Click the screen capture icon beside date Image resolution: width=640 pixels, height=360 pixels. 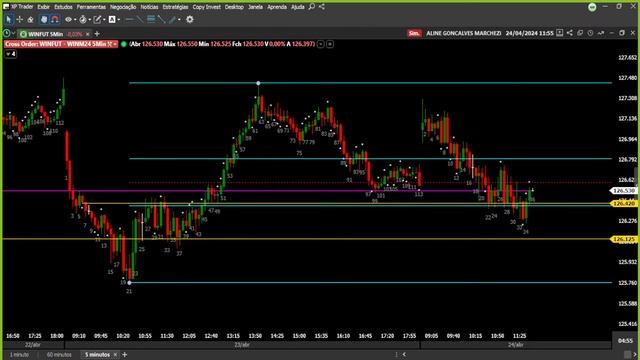click(560, 33)
